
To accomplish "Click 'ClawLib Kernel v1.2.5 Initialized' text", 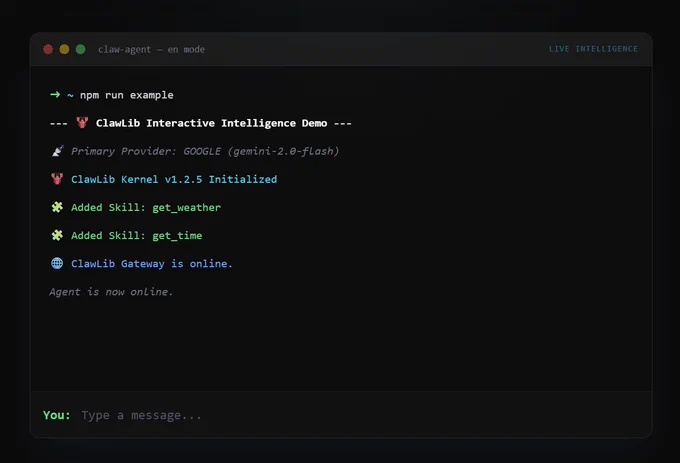I will click(174, 179).
